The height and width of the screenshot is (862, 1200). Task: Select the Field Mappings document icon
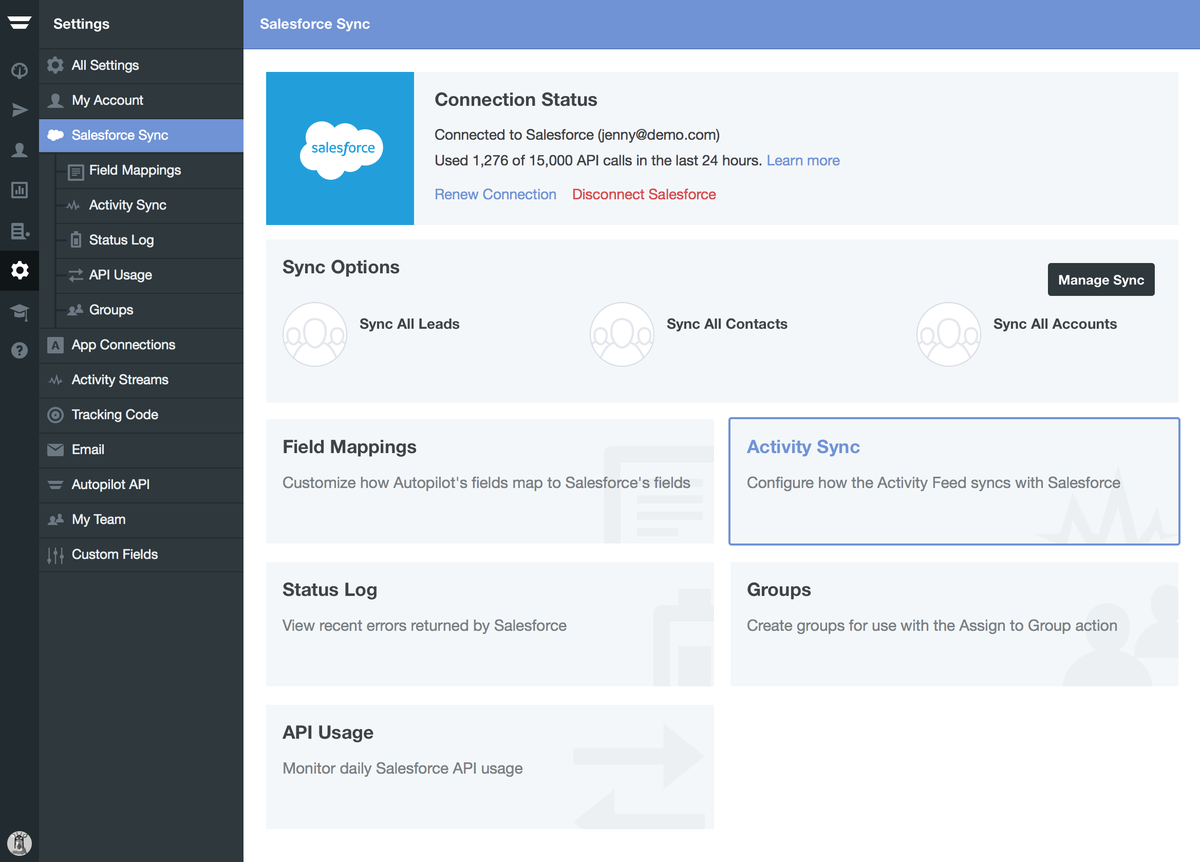[75, 170]
